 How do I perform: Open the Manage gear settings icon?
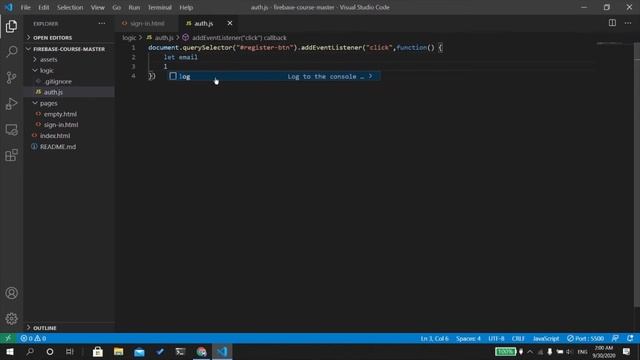(x=11, y=318)
